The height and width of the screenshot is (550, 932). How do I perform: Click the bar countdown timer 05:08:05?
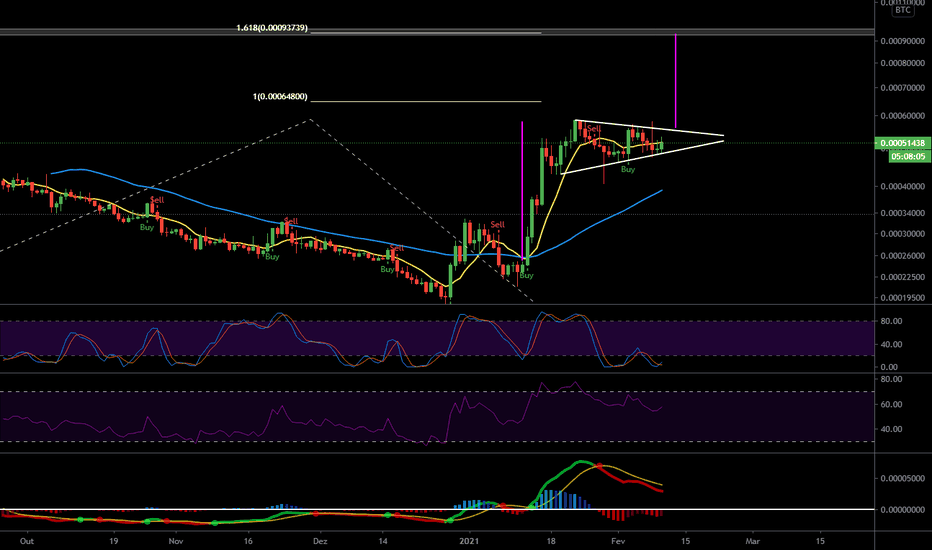(909, 156)
